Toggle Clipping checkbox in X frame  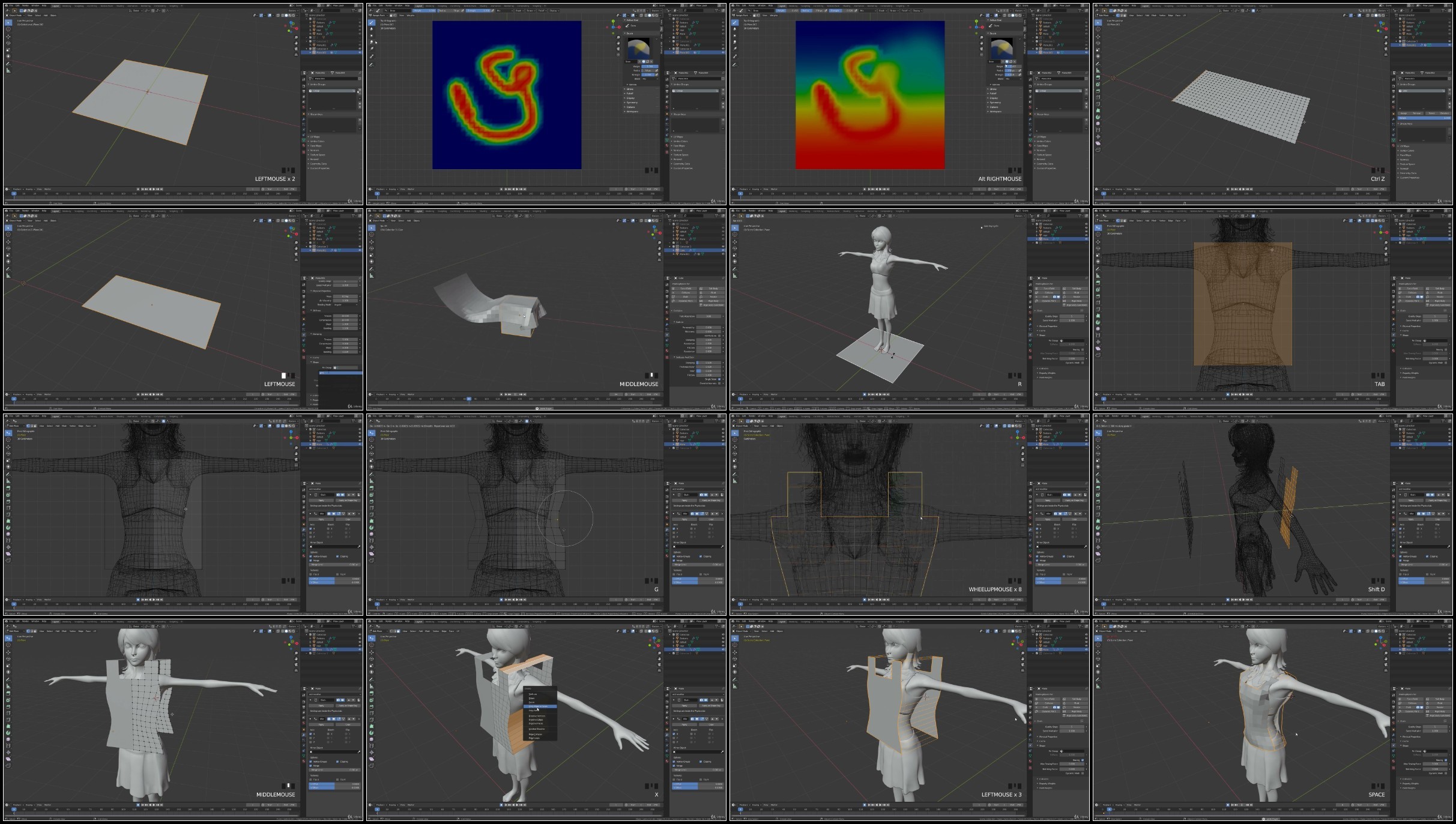point(701,762)
